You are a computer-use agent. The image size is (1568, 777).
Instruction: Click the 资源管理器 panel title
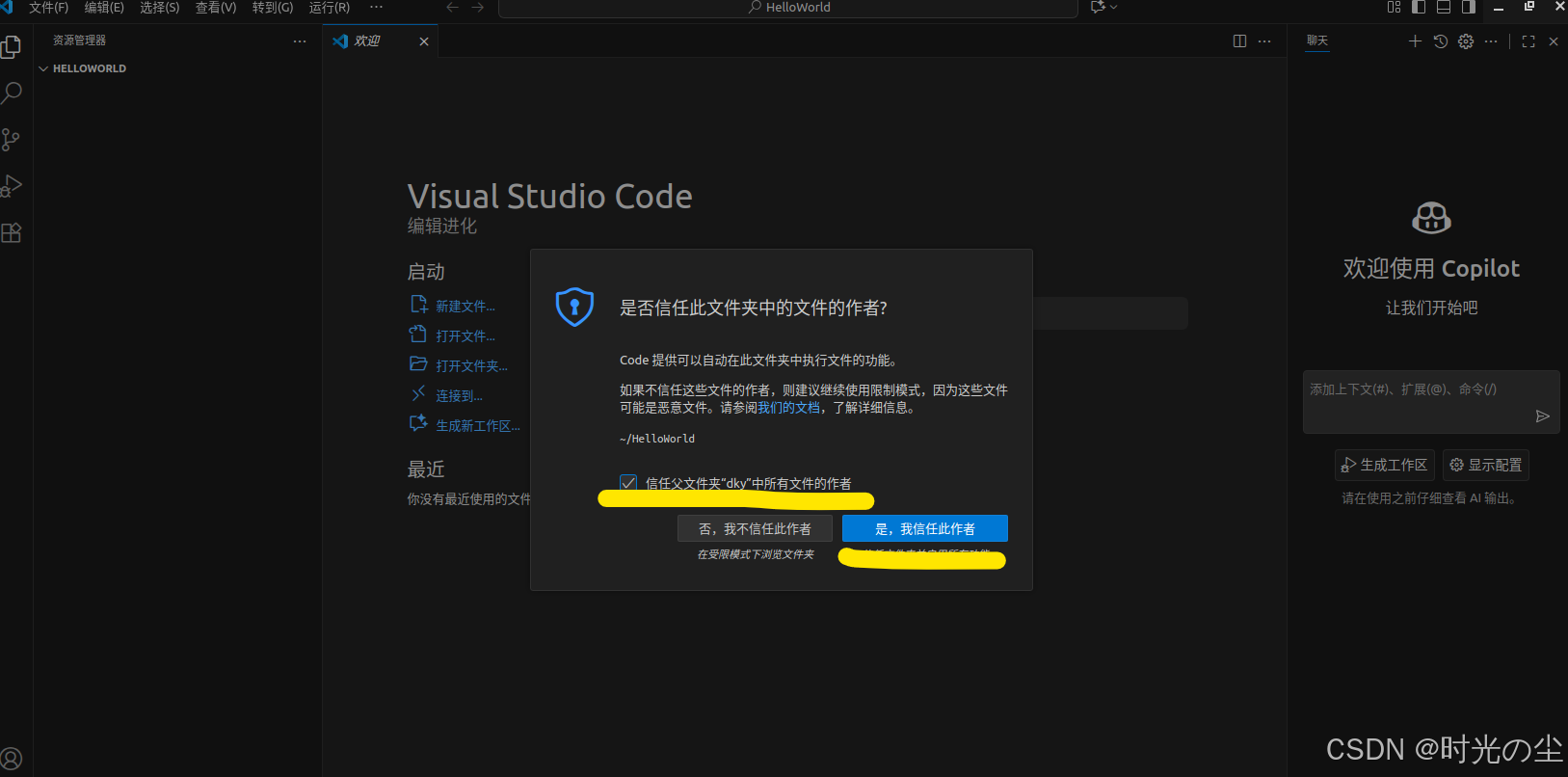pyautogui.click(x=79, y=40)
